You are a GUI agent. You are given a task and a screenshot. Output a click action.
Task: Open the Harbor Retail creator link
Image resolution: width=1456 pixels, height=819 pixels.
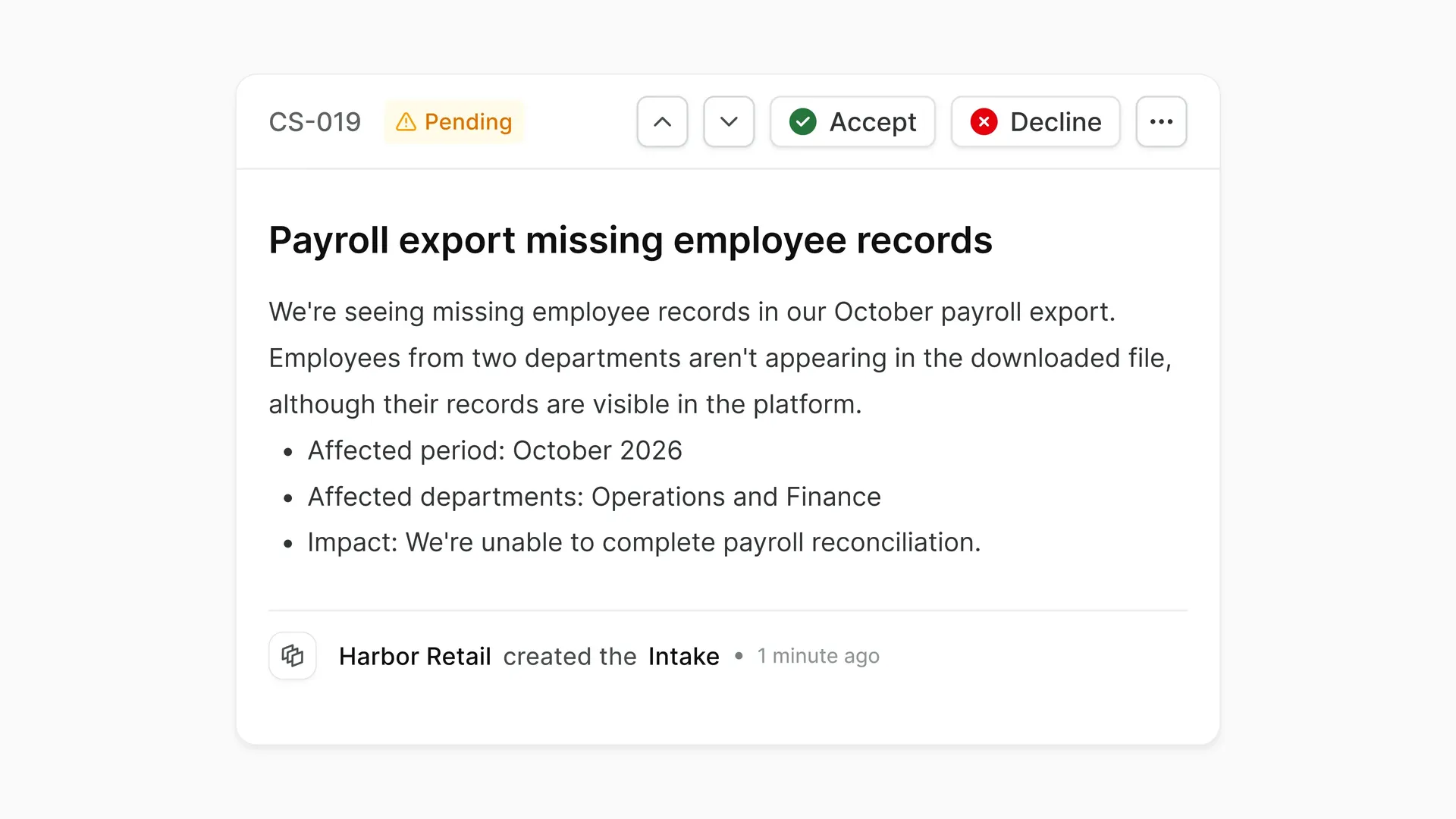[415, 656]
